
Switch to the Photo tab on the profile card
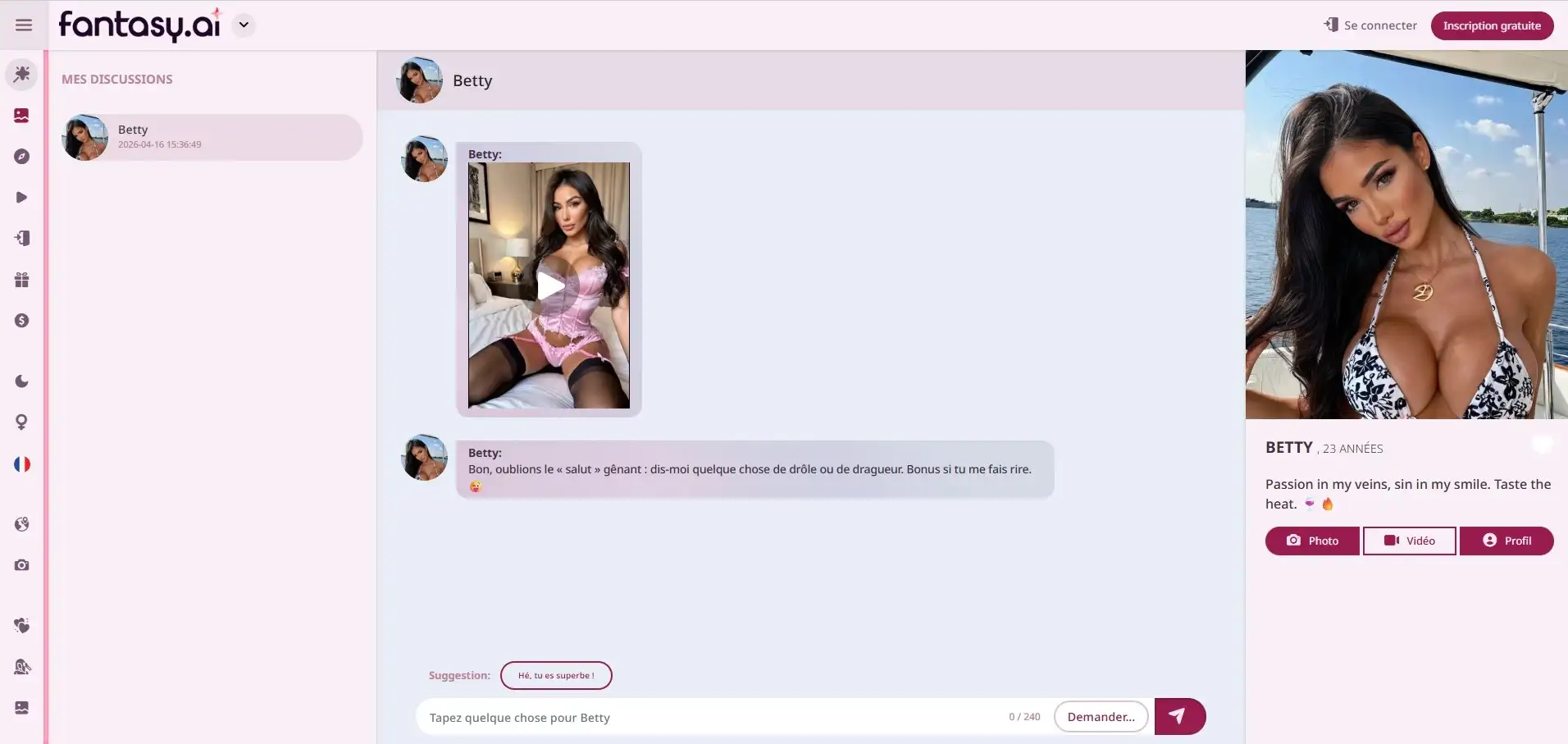[1310, 541]
